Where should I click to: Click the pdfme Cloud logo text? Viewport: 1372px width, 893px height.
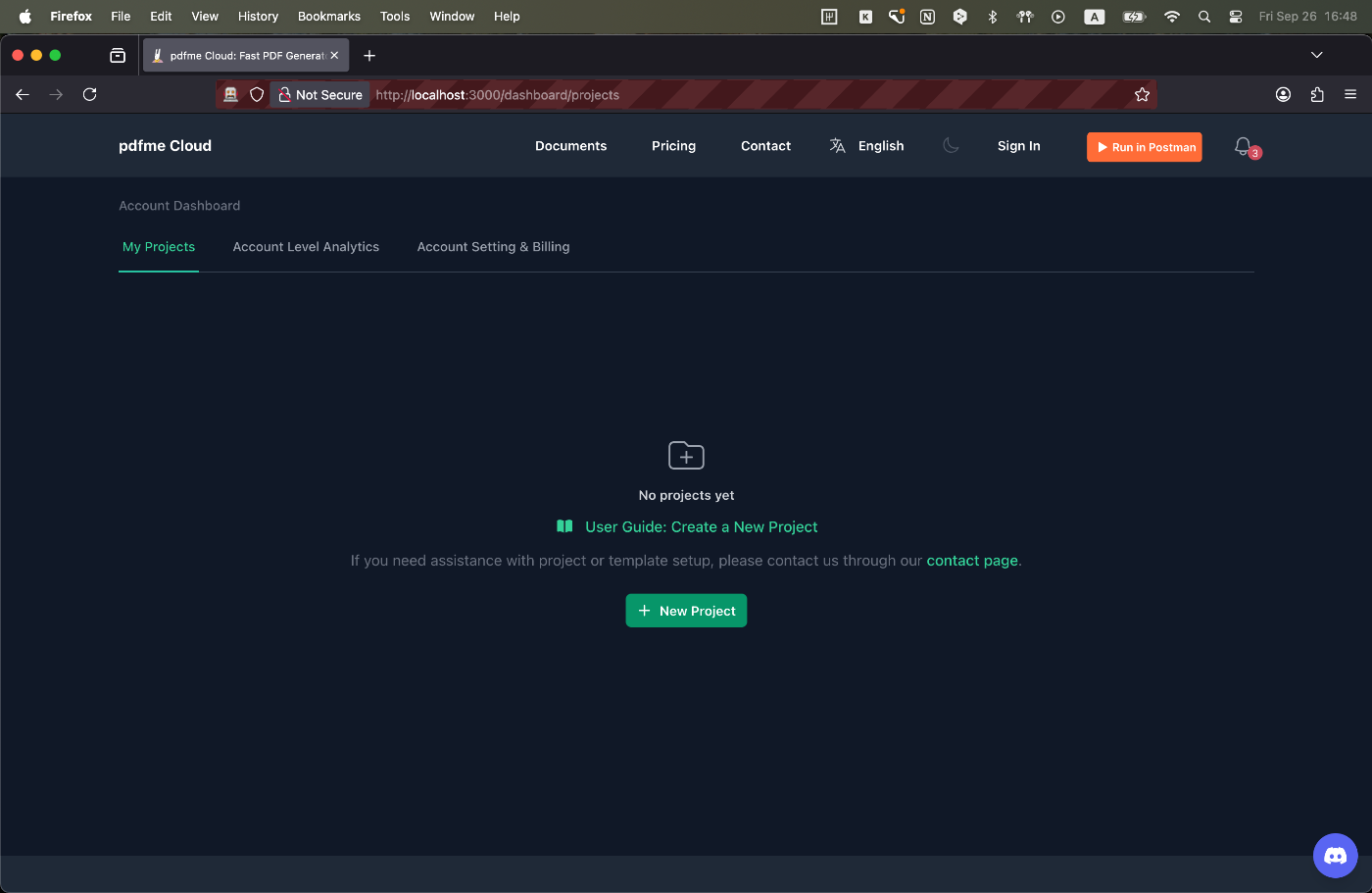click(165, 146)
